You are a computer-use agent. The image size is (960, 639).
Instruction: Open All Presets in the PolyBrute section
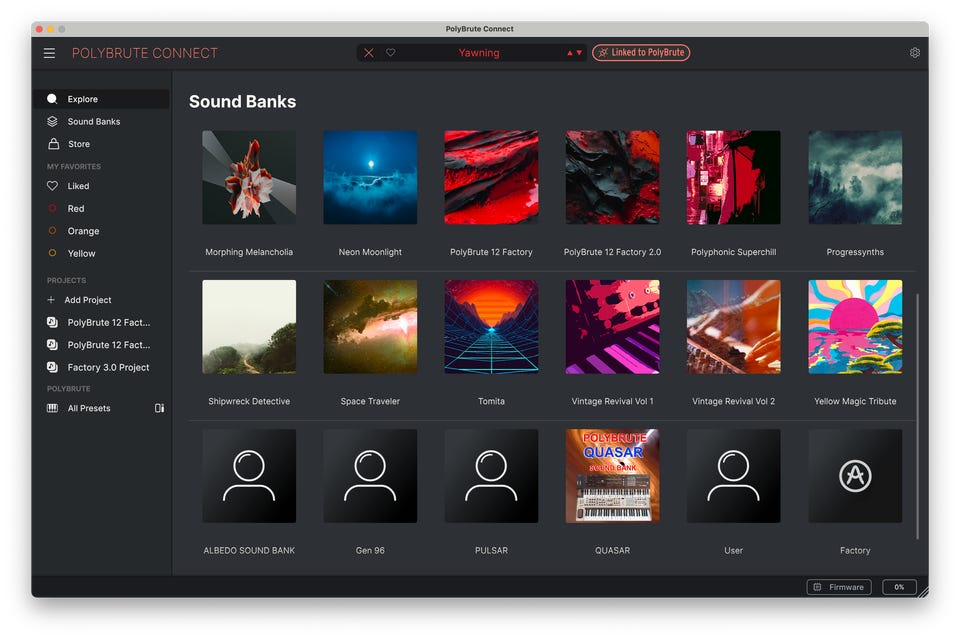tap(89, 408)
